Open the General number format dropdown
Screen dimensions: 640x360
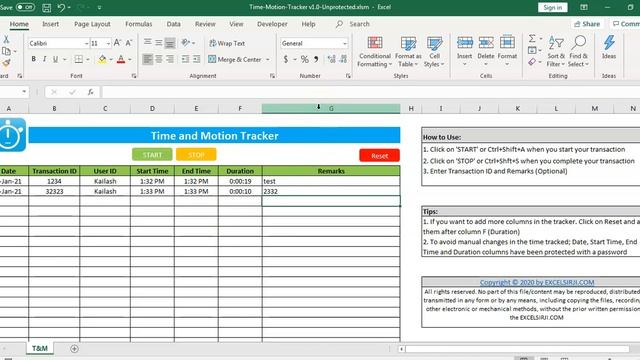coord(344,43)
